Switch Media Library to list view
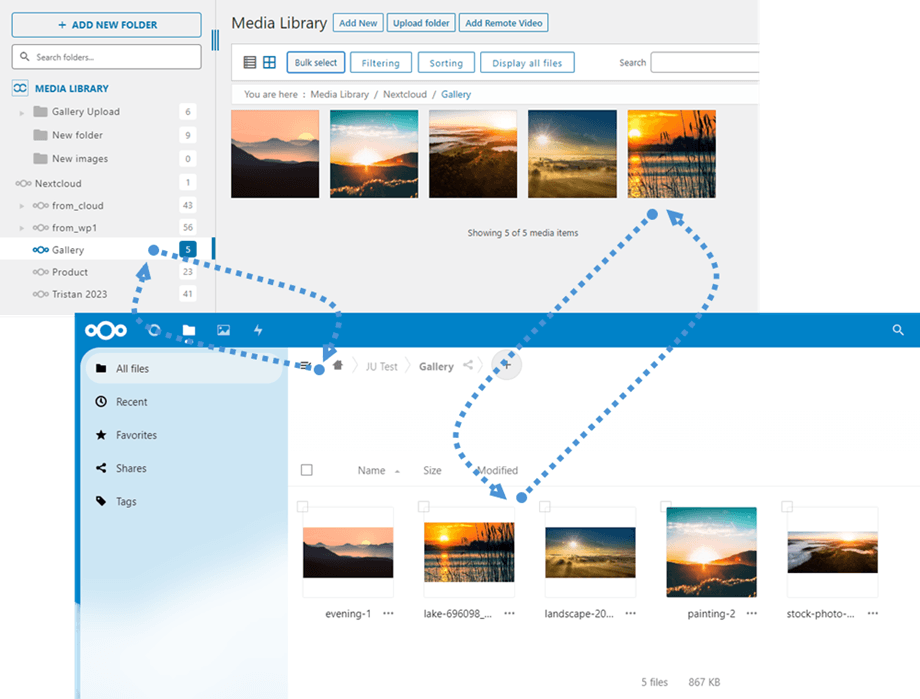The height and width of the screenshot is (699, 920). click(250, 62)
